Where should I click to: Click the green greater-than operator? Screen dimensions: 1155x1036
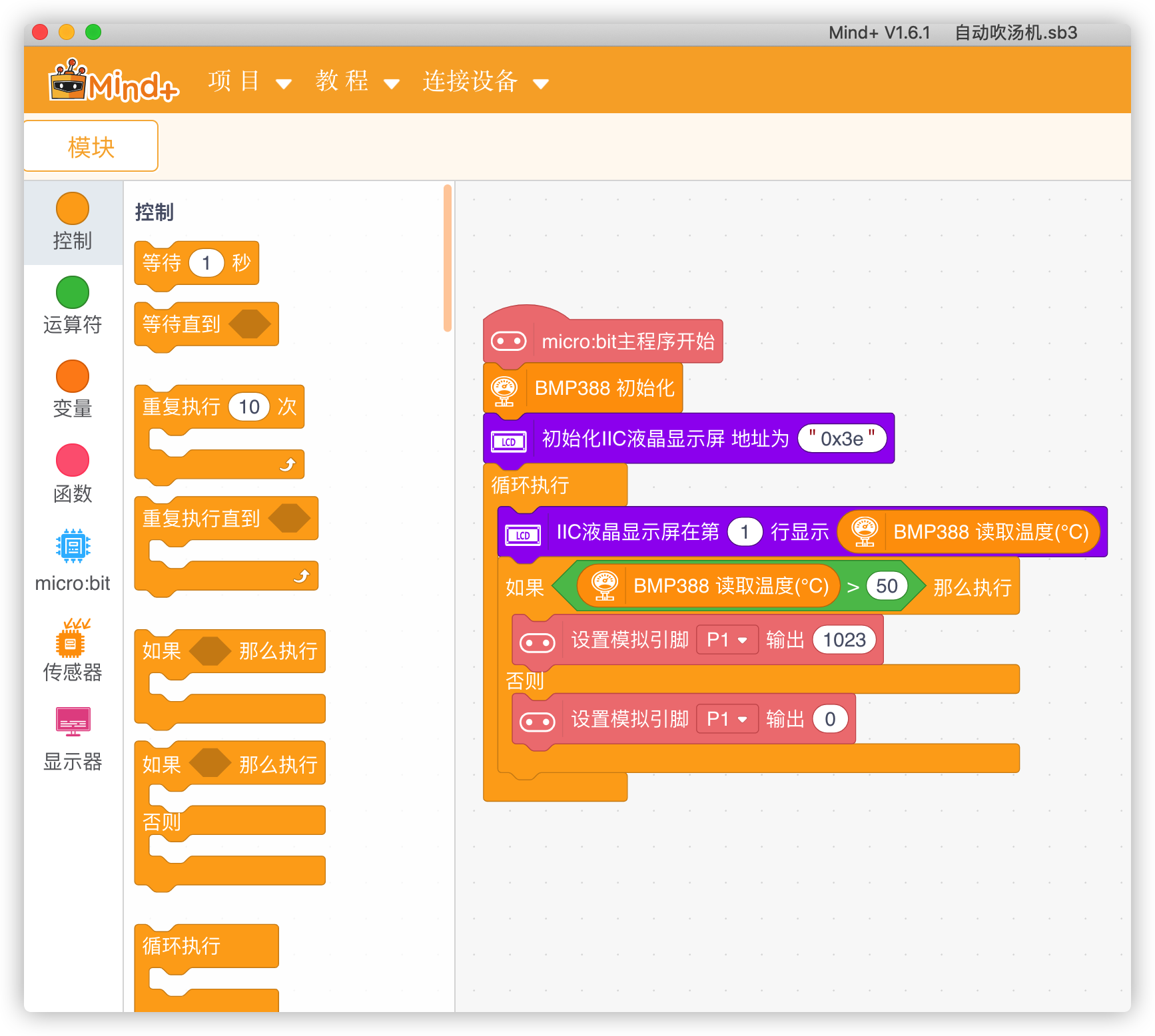click(x=853, y=587)
